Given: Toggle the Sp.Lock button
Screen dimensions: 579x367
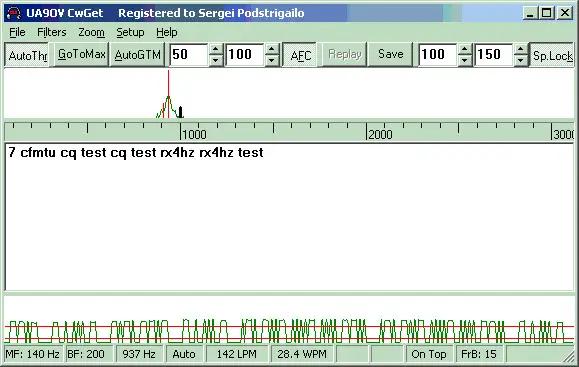Looking at the screenshot, I should (552, 55).
